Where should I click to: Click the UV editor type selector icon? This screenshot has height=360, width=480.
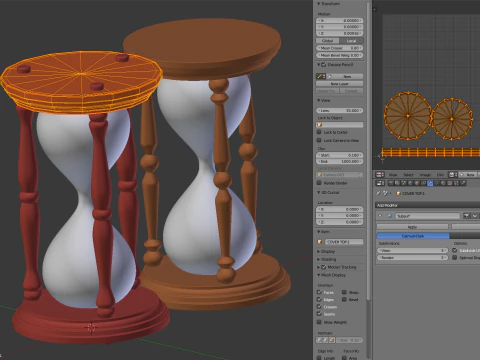(x=380, y=175)
